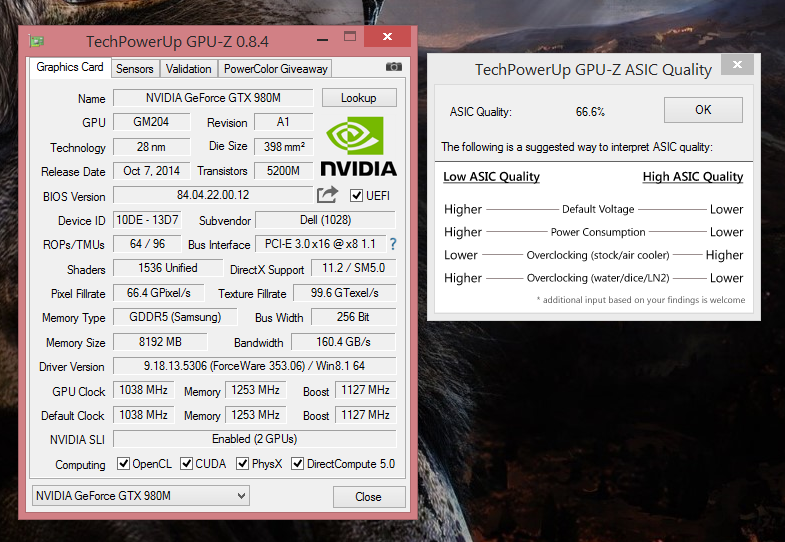The height and width of the screenshot is (542, 785).
Task: Open bus interface help question mark
Action: [x=393, y=244]
